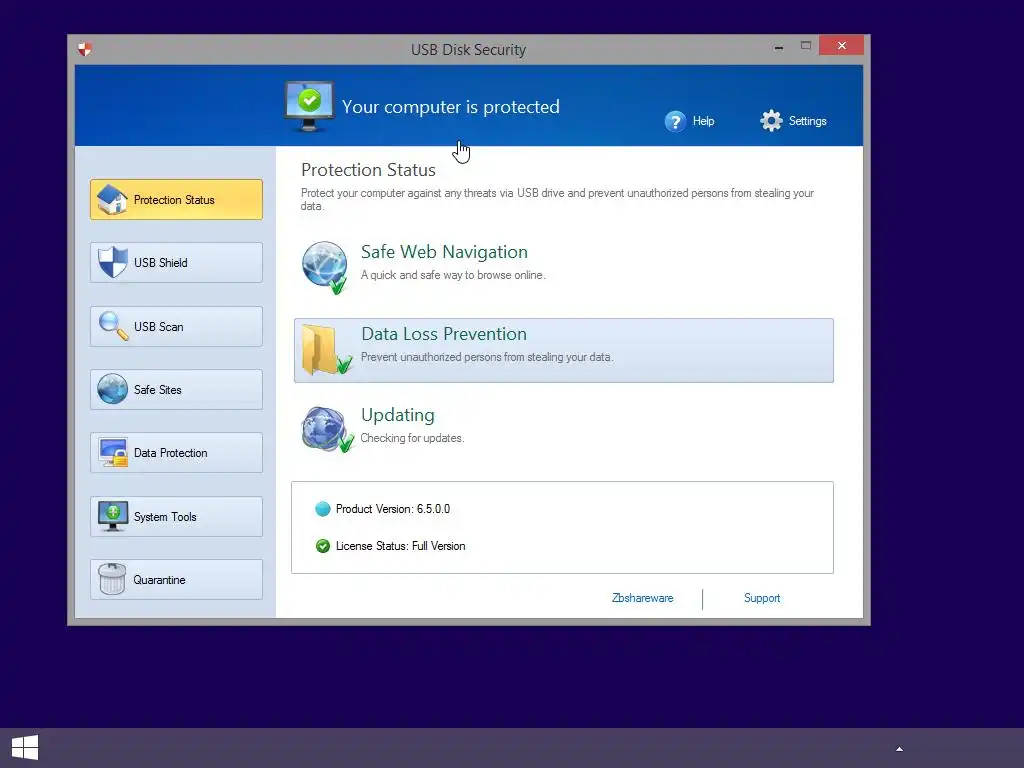
Task: Click the green License Status check icon
Action: [323, 546]
